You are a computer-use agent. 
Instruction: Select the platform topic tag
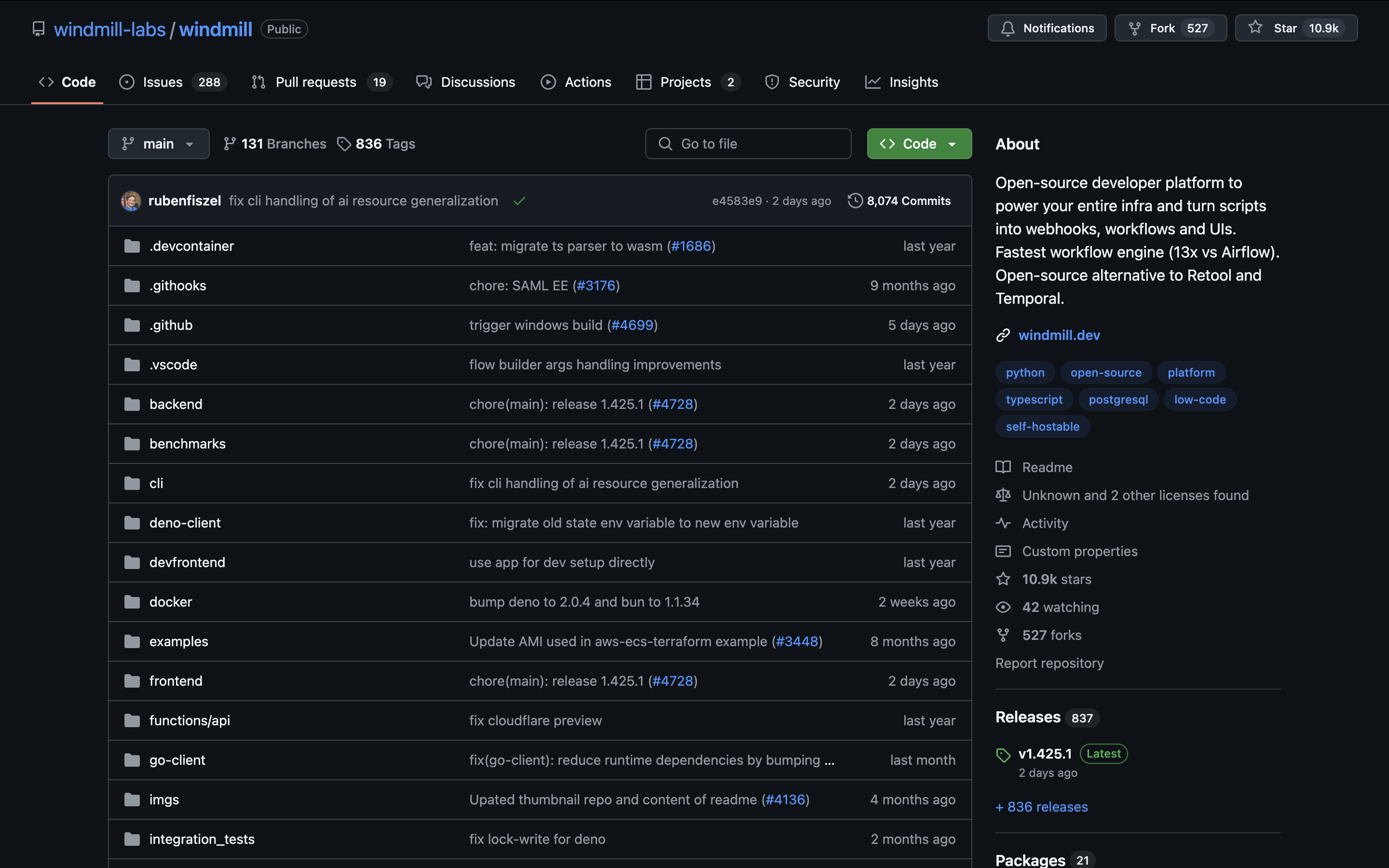click(1191, 373)
